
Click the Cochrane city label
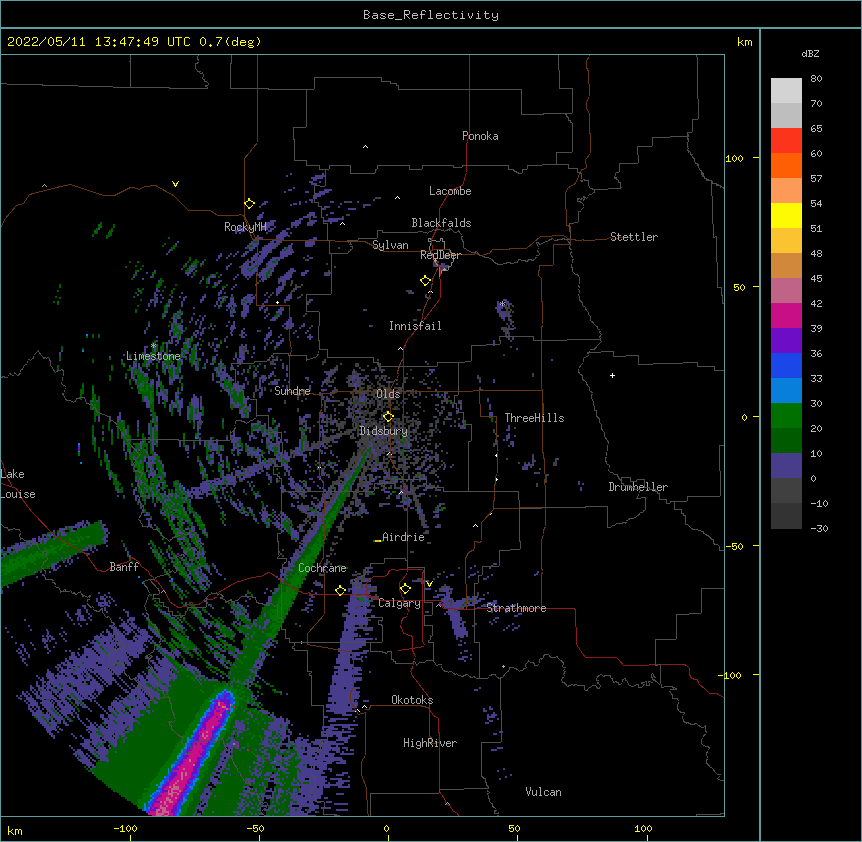coord(322,568)
